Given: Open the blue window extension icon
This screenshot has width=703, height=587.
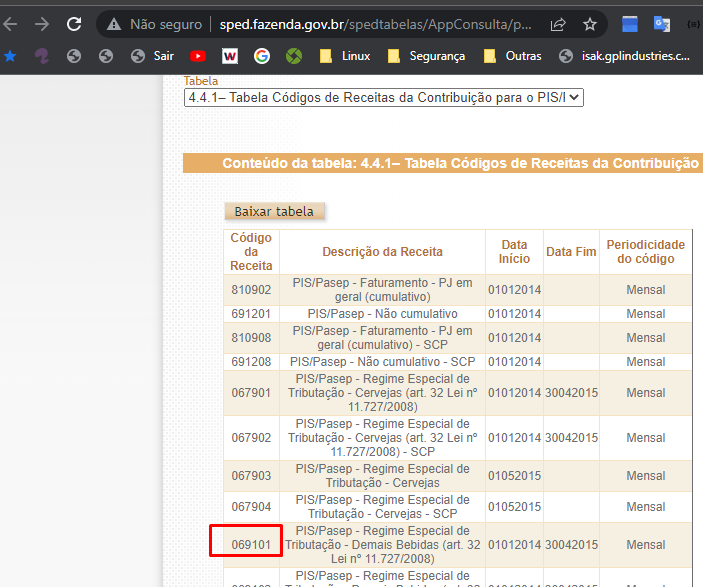Looking at the screenshot, I should (629, 24).
